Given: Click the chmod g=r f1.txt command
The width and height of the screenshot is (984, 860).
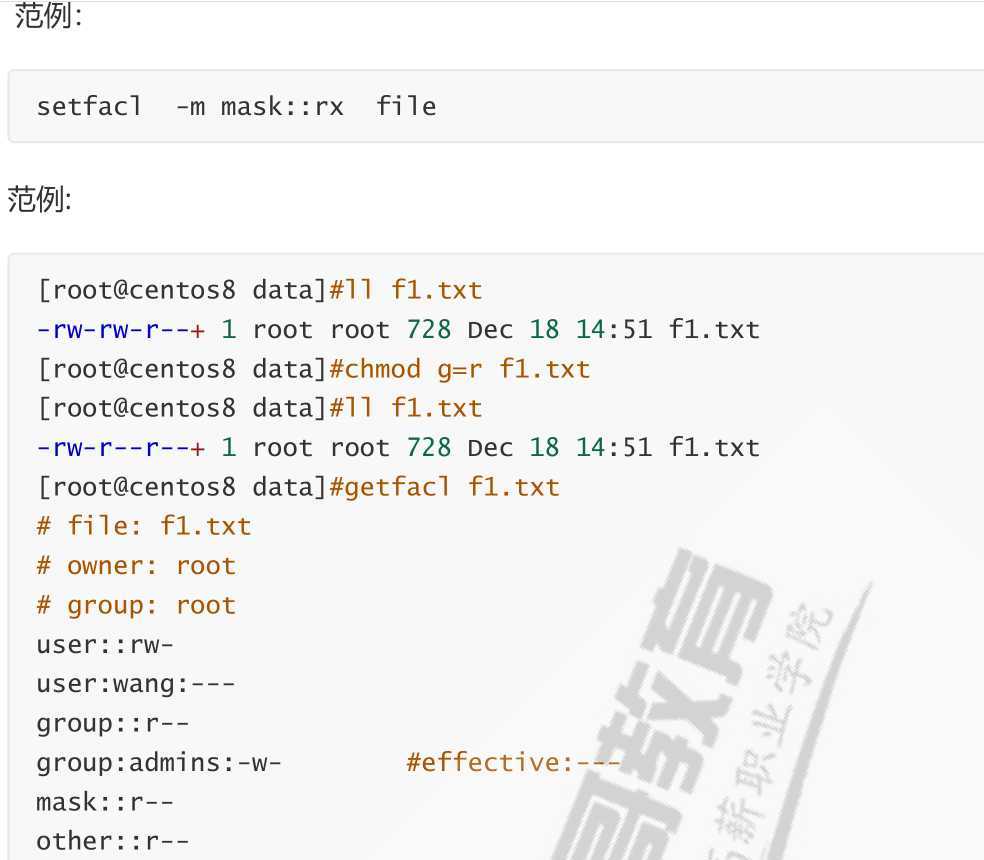Looking at the screenshot, I should pyautogui.click(x=460, y=369).
